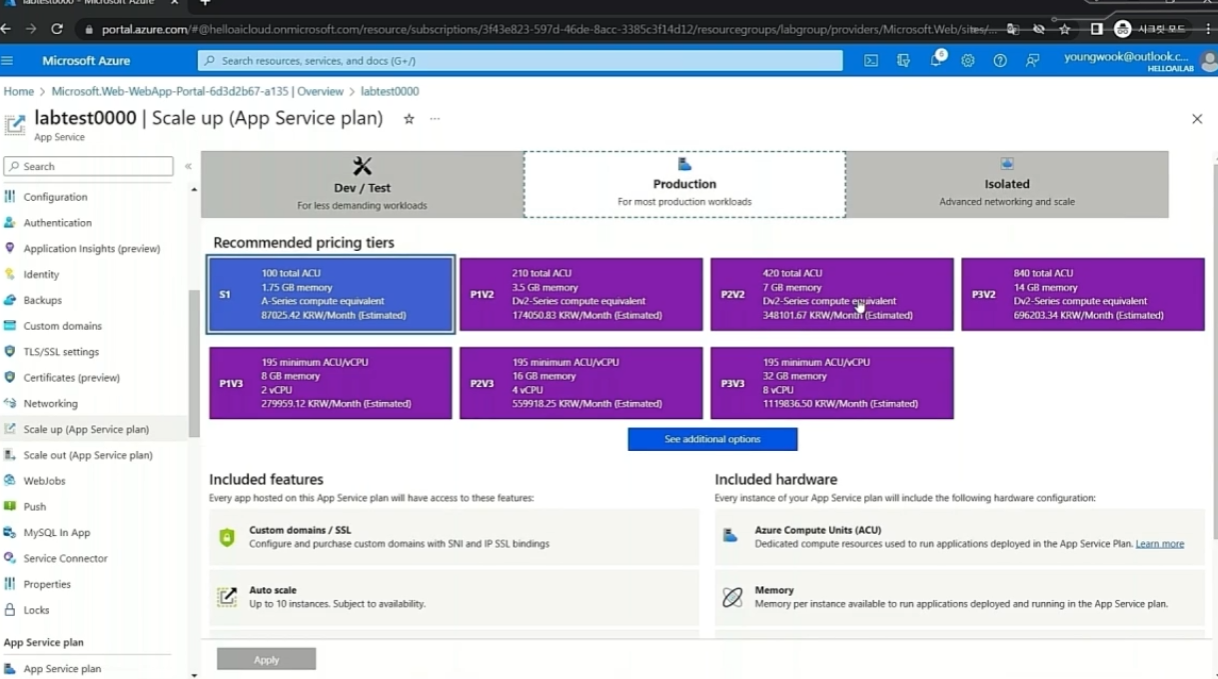Click the Locks padlock icon
Image resolution: width=1218 pixels, height=679 pixels.
click(10, 610)
